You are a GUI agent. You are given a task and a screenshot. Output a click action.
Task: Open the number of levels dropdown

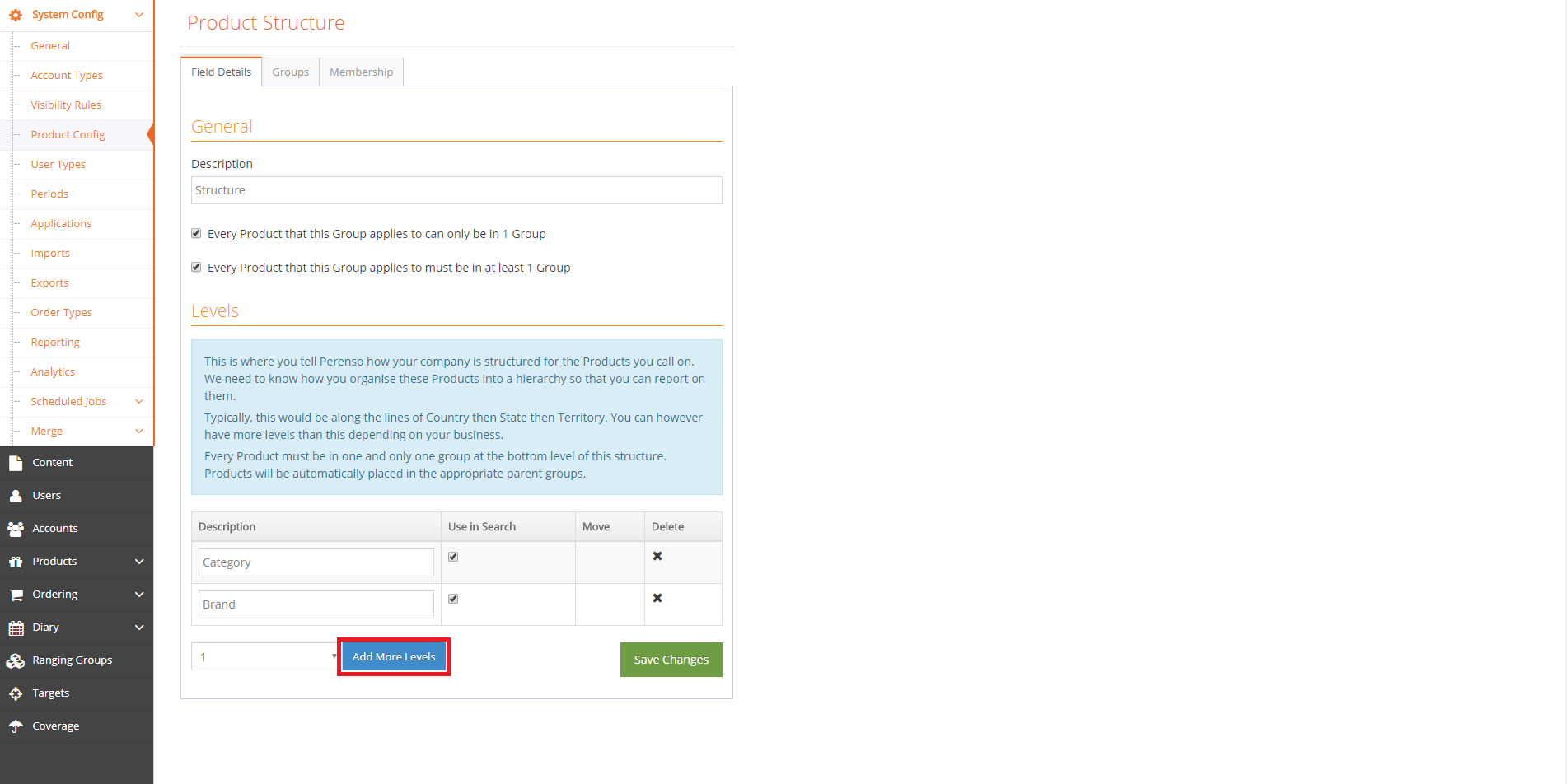[x=264, y=656]
